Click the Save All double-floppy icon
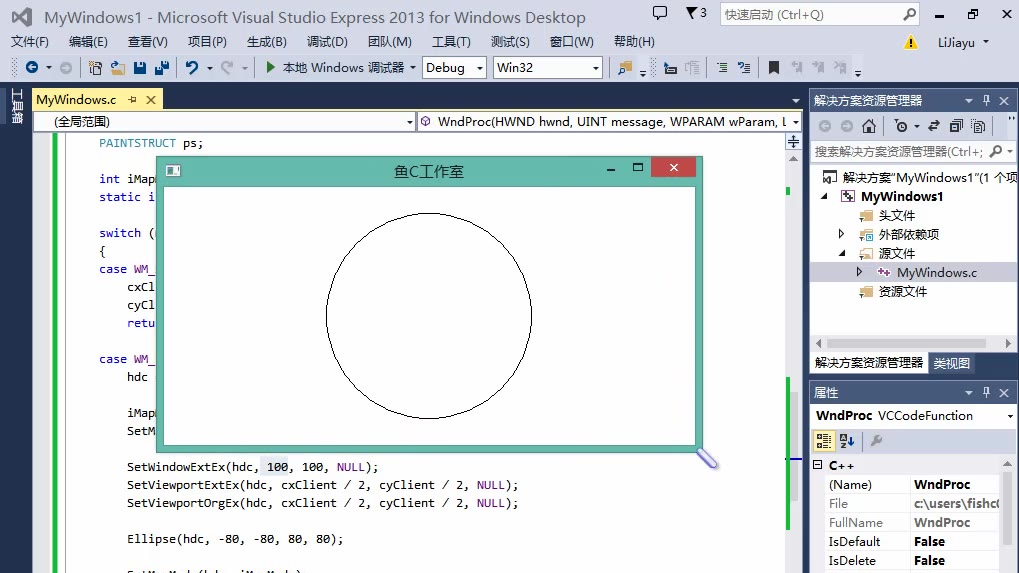Screen dimensions: 1019x573 point(162,68)
